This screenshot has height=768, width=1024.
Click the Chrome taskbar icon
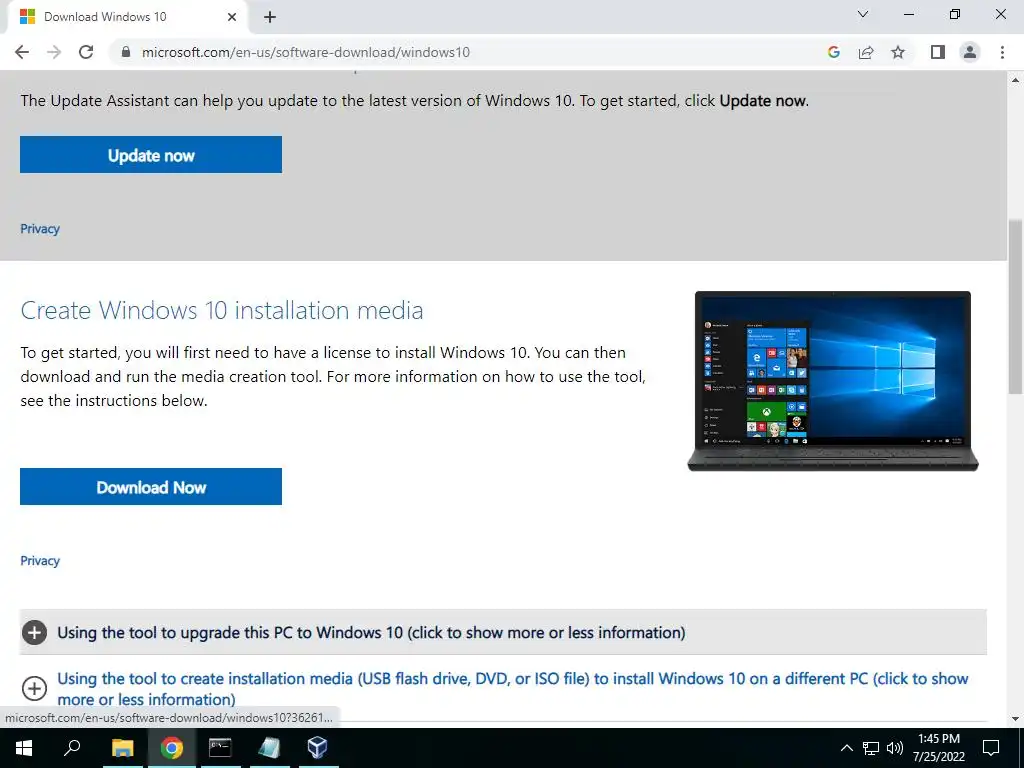[x=172, y=748]
